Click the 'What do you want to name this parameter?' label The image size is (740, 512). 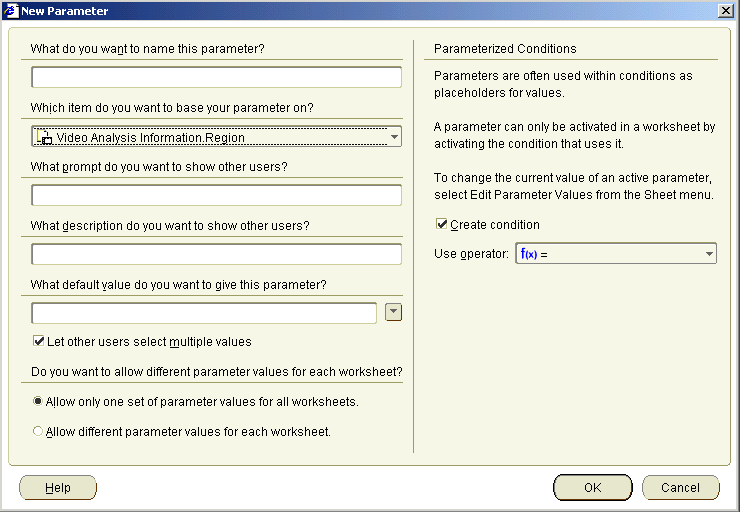coord(147,49)
